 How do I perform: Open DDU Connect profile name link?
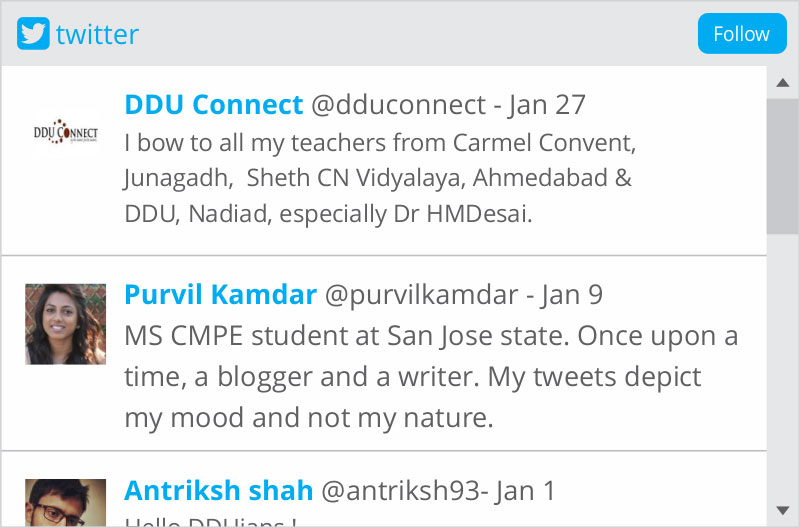(x=213, y=104)
